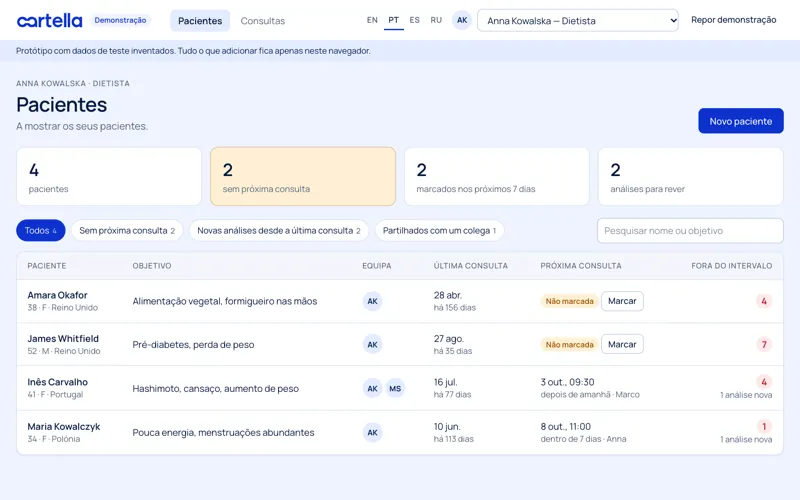Click the Objetivo column header

[152, 266]
